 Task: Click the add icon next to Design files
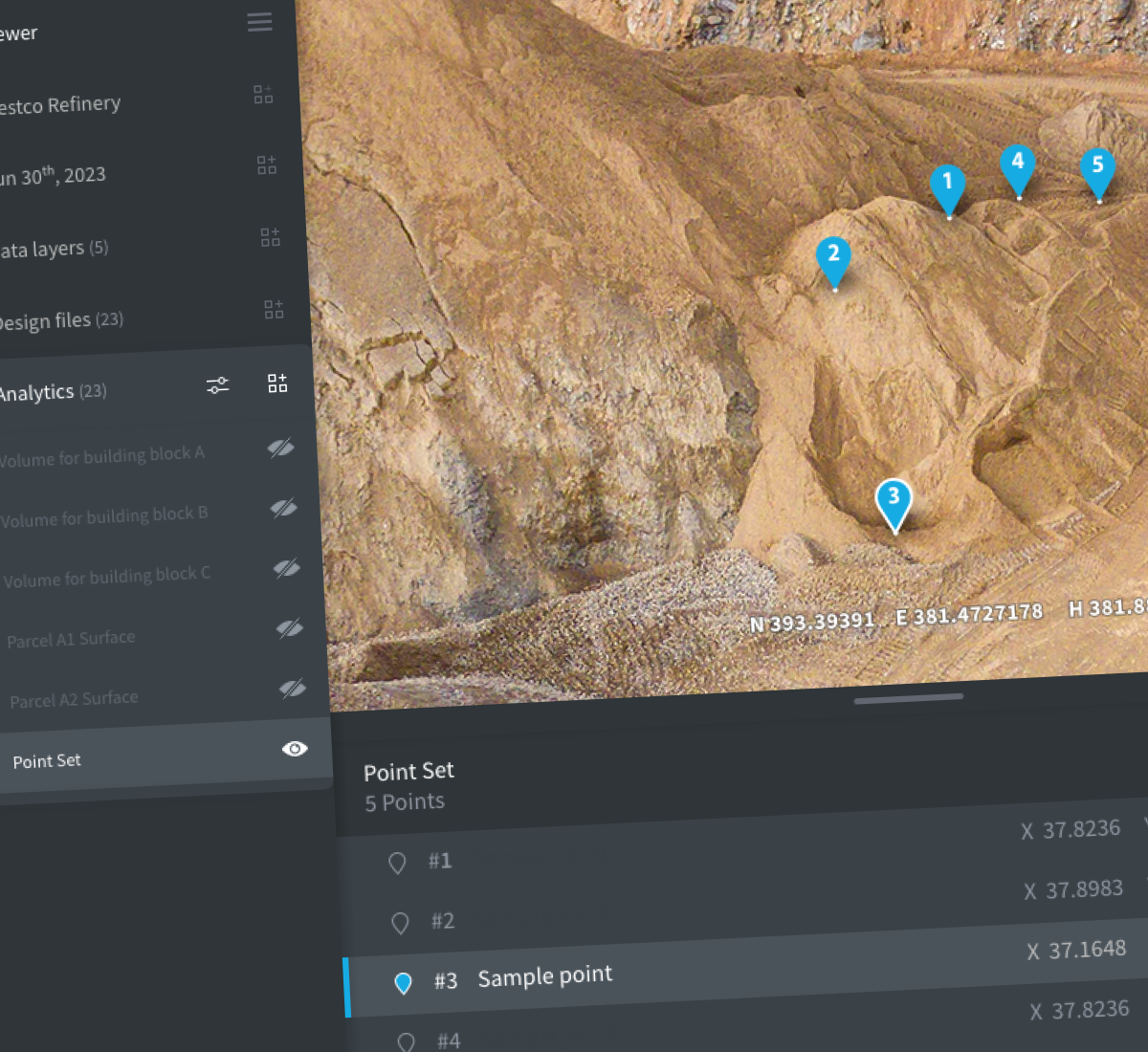coord(274,308)
